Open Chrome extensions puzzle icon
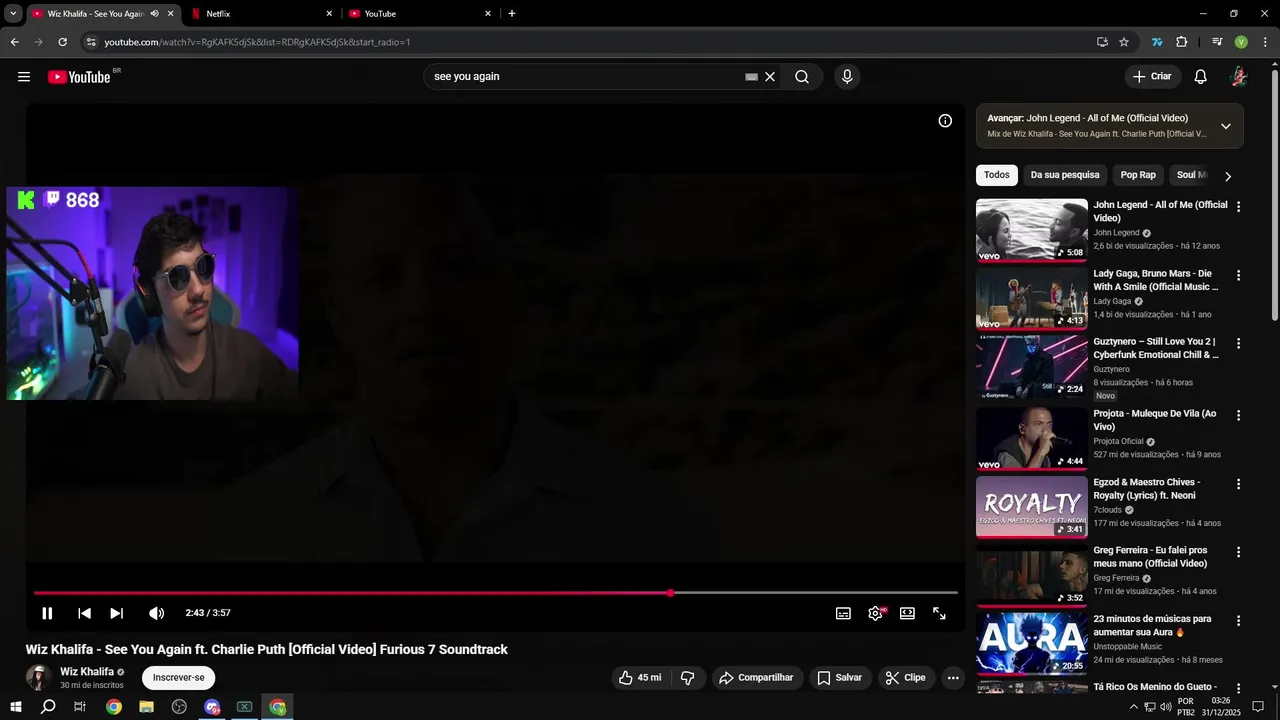Screen dimensions: 1280x720 pyautogui.click(x=1182, y=42)
